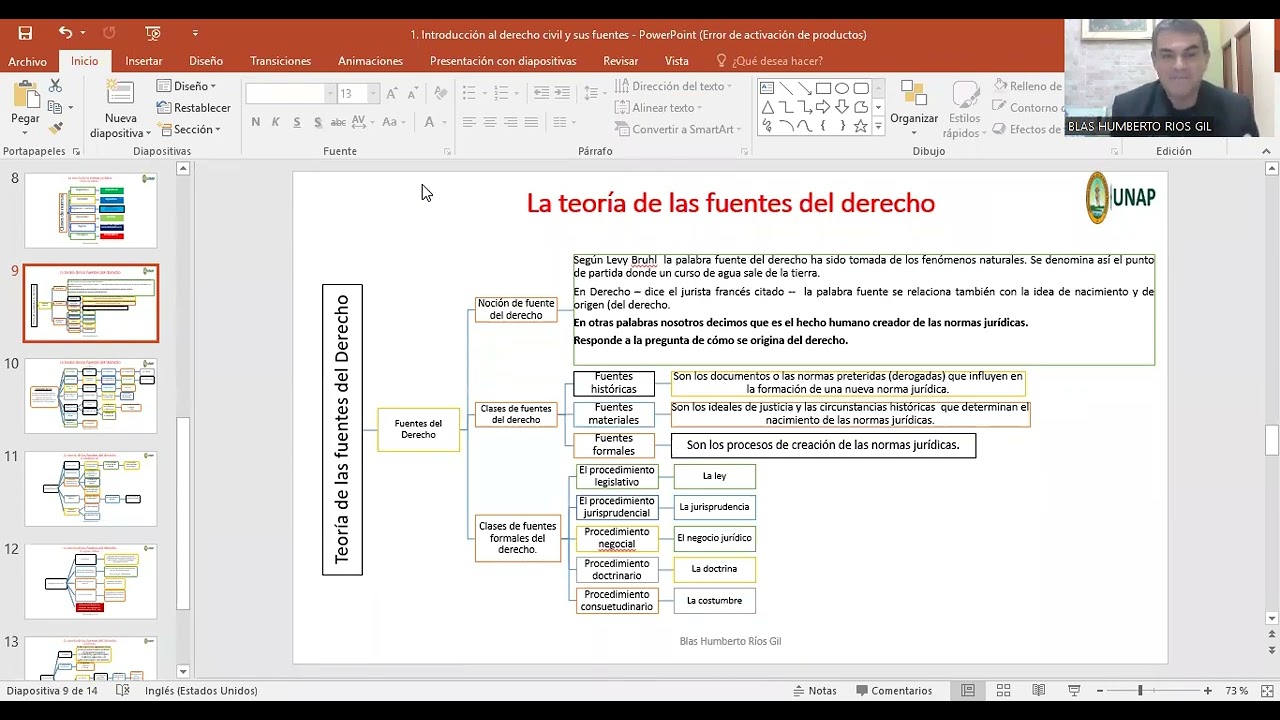
Task: Open the Diseño layout dropdown
Action: [x=187, y=86]
